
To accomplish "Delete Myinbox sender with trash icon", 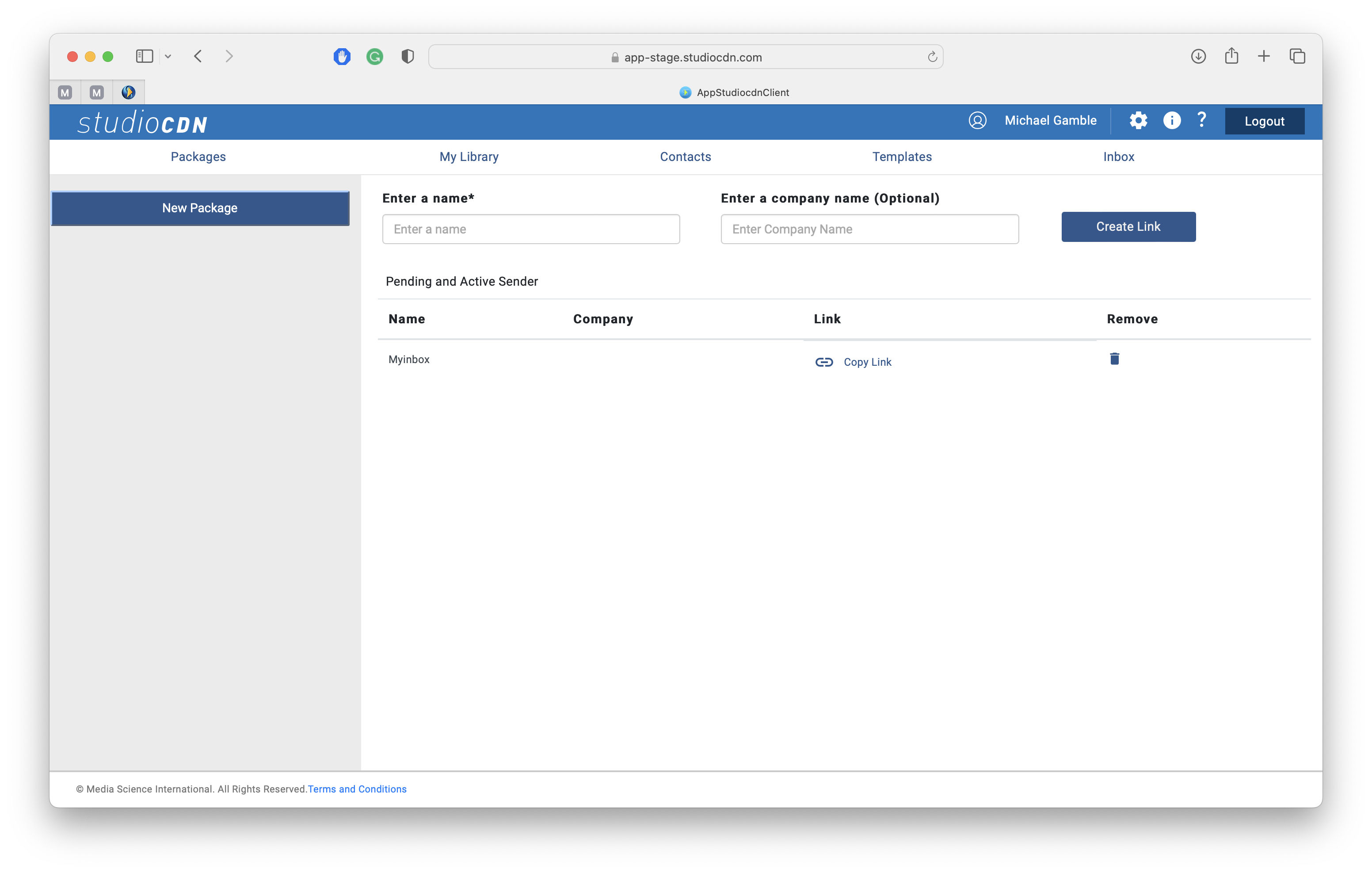I will click(x=1114, y=359).
